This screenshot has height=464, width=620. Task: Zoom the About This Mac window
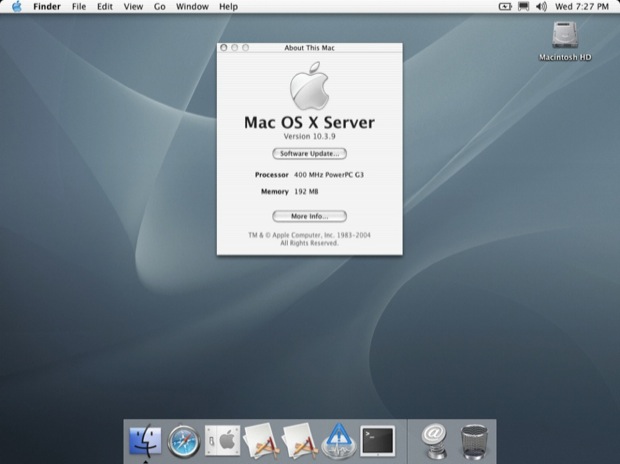(246, 47)
